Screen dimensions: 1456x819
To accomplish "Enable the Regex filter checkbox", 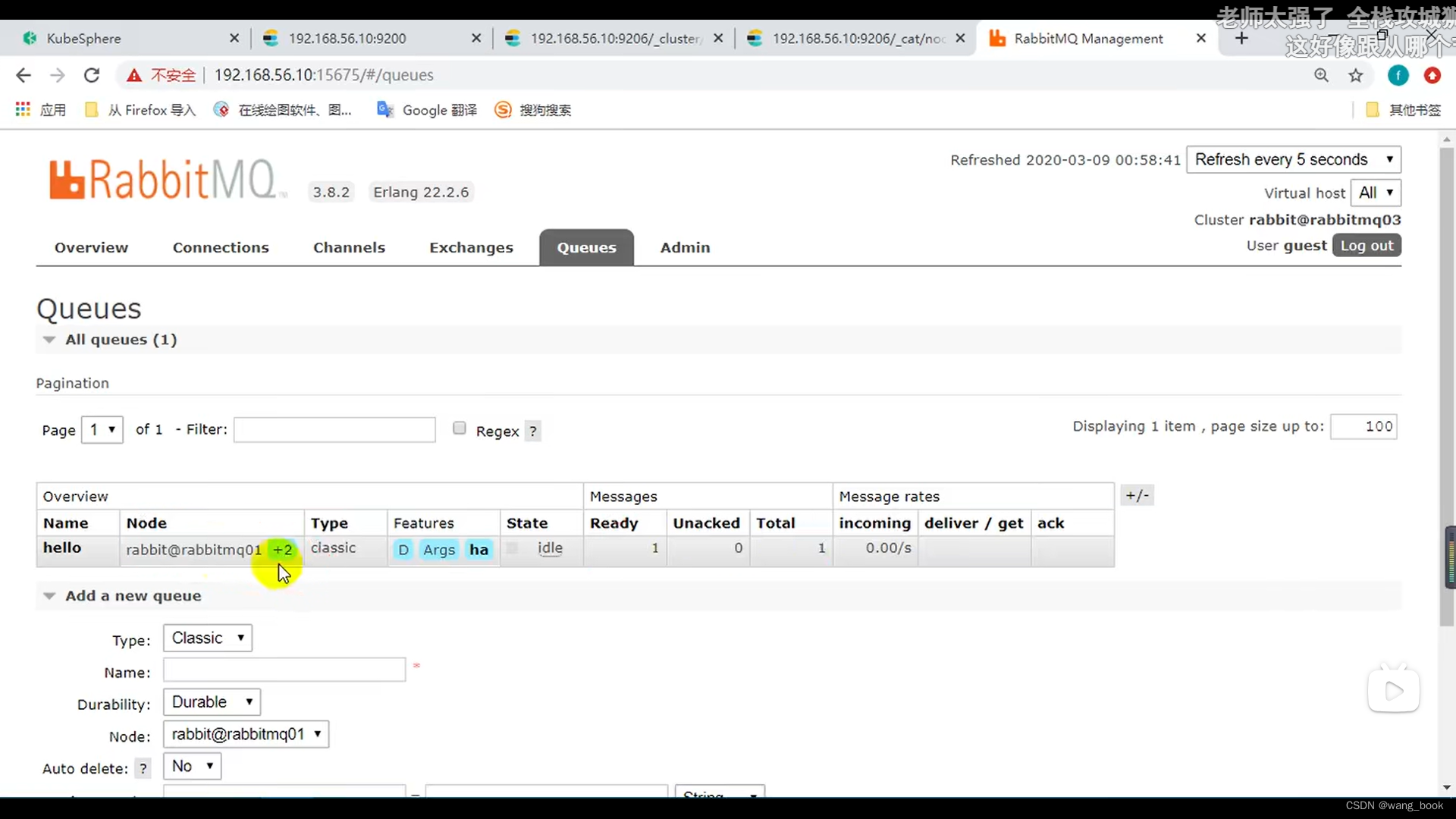I will [x=459, y=428].
